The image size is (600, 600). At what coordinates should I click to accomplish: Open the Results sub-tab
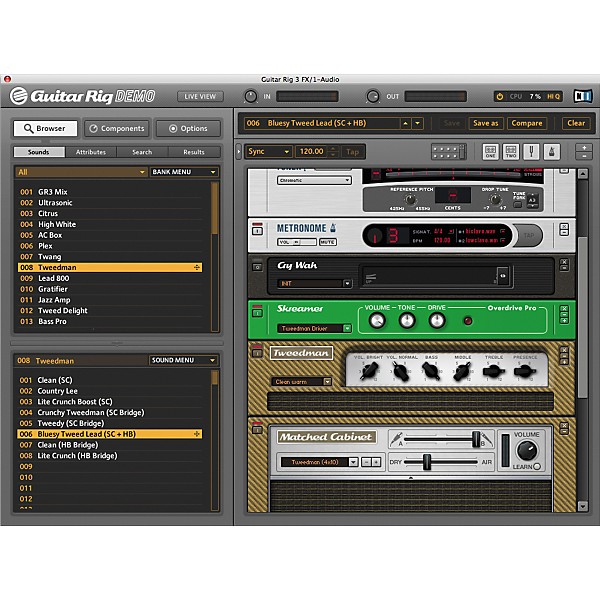click(x=194, y=152)
